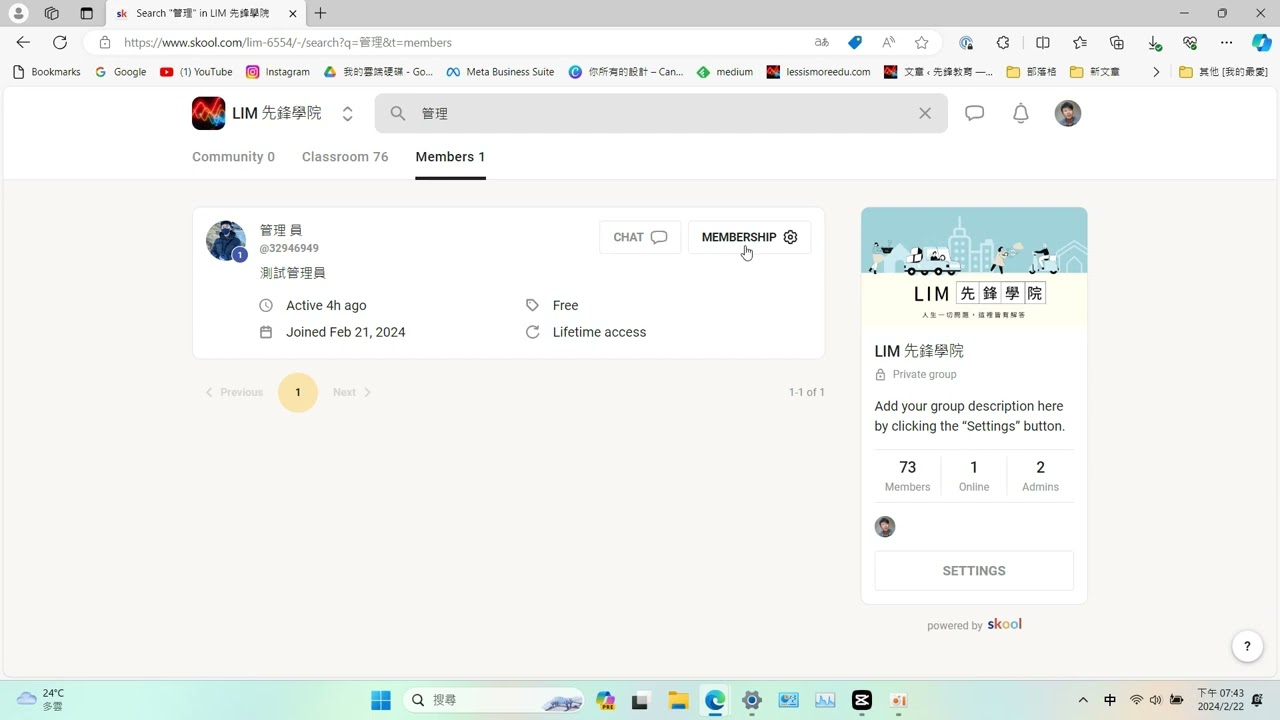Open the chat messages icon in header
This screenshot has height=720, width=1280.
[974, 113]
